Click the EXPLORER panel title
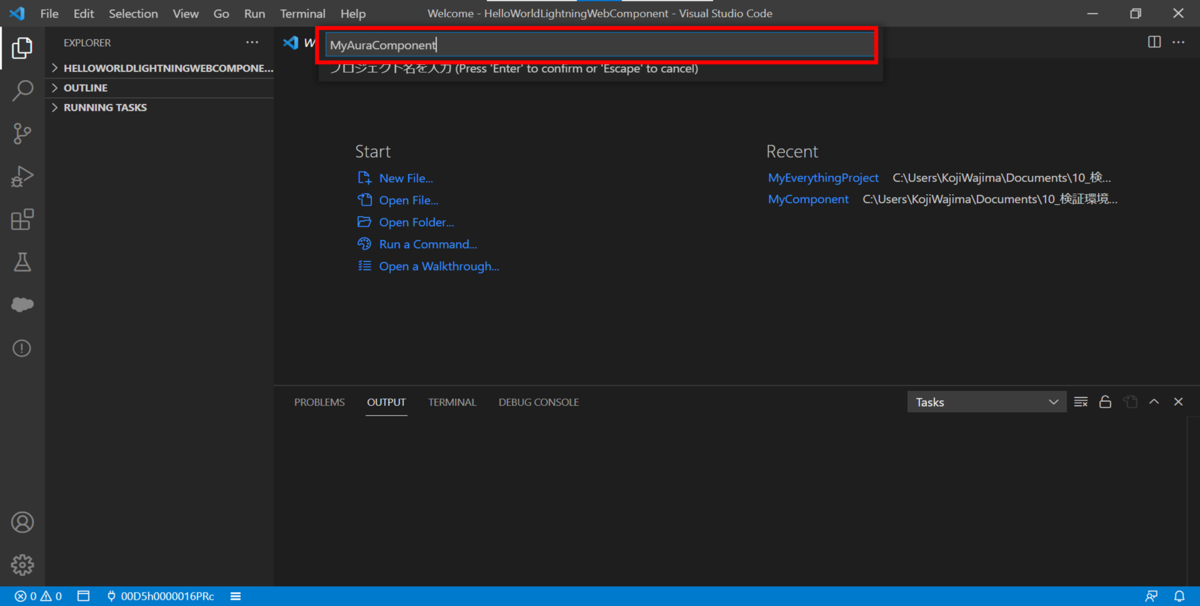 [87, 43]
